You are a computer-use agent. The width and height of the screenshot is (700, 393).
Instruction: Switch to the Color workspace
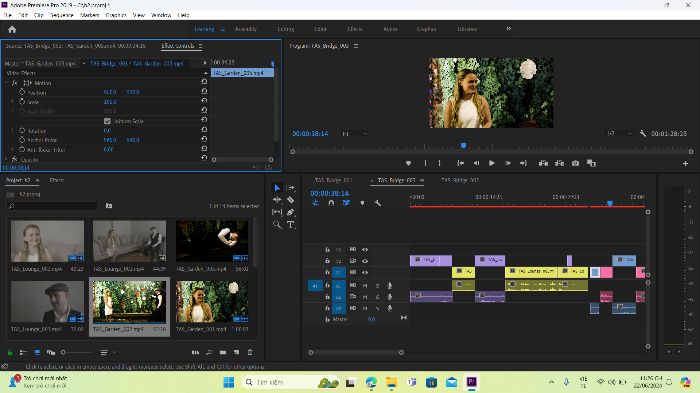coord(320,29)
